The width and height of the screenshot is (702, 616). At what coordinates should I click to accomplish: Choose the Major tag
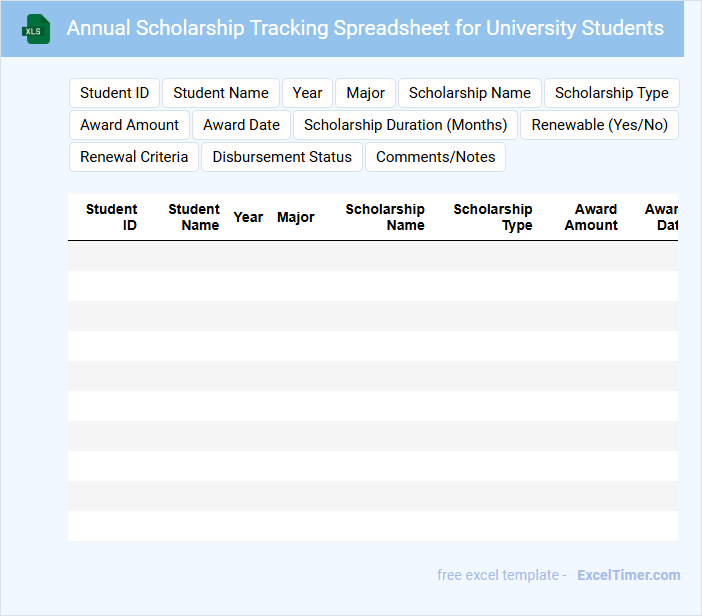coord(365,93)
